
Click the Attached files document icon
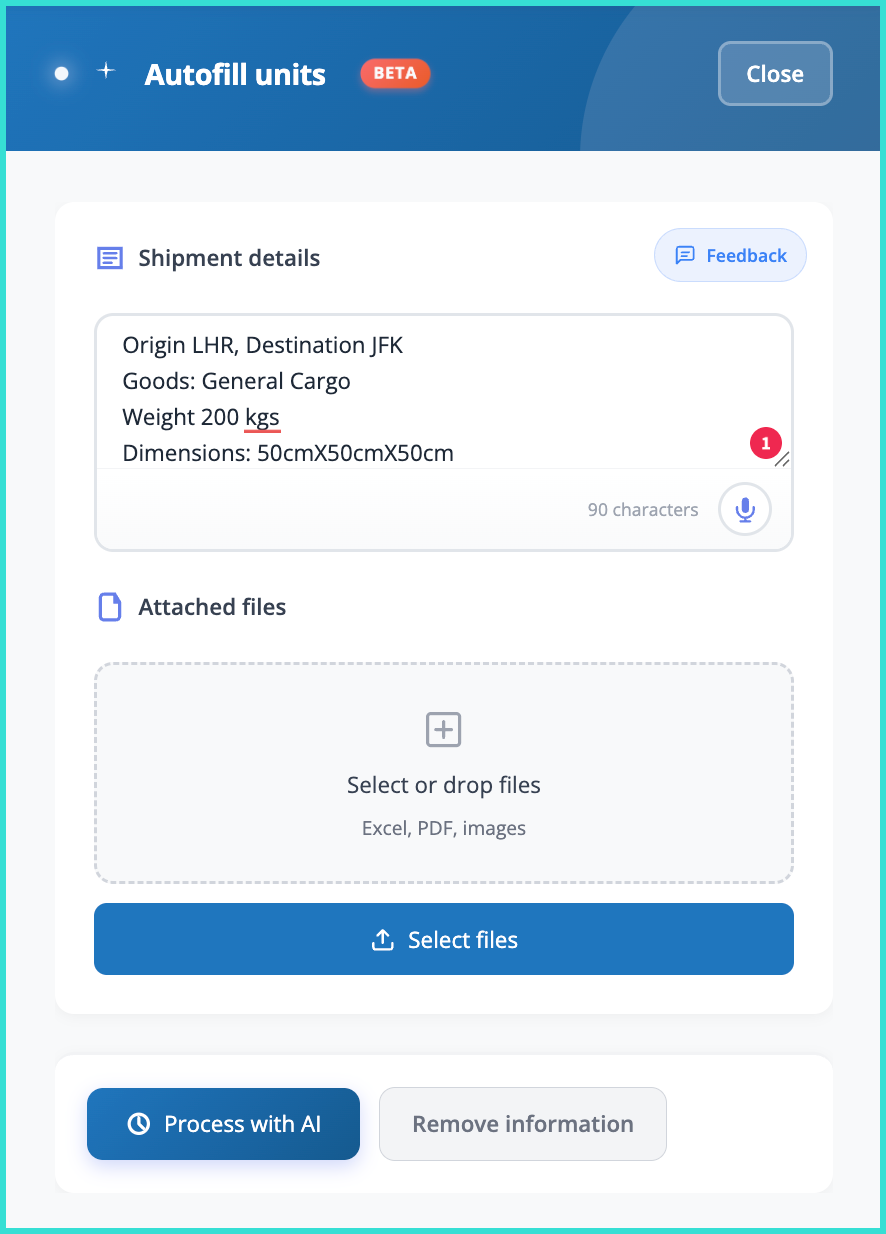[109, 607]
